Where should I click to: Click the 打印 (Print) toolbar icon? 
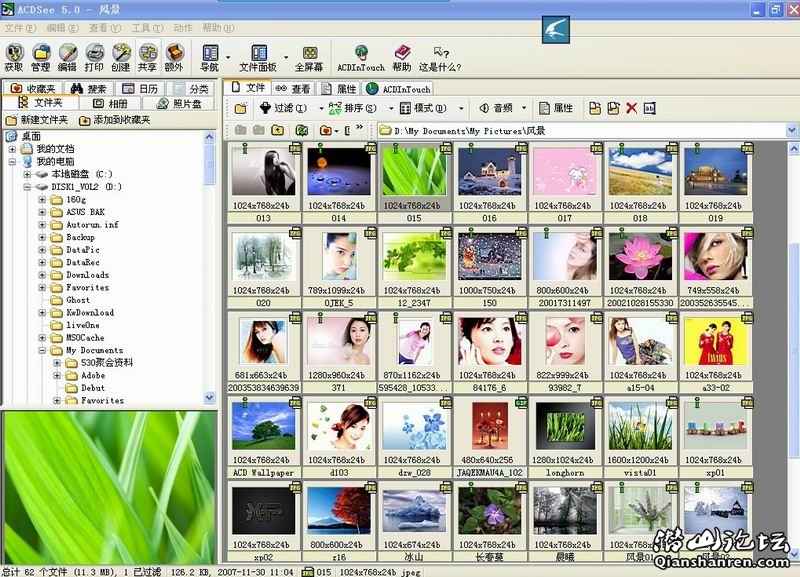(x=94, y=56)
